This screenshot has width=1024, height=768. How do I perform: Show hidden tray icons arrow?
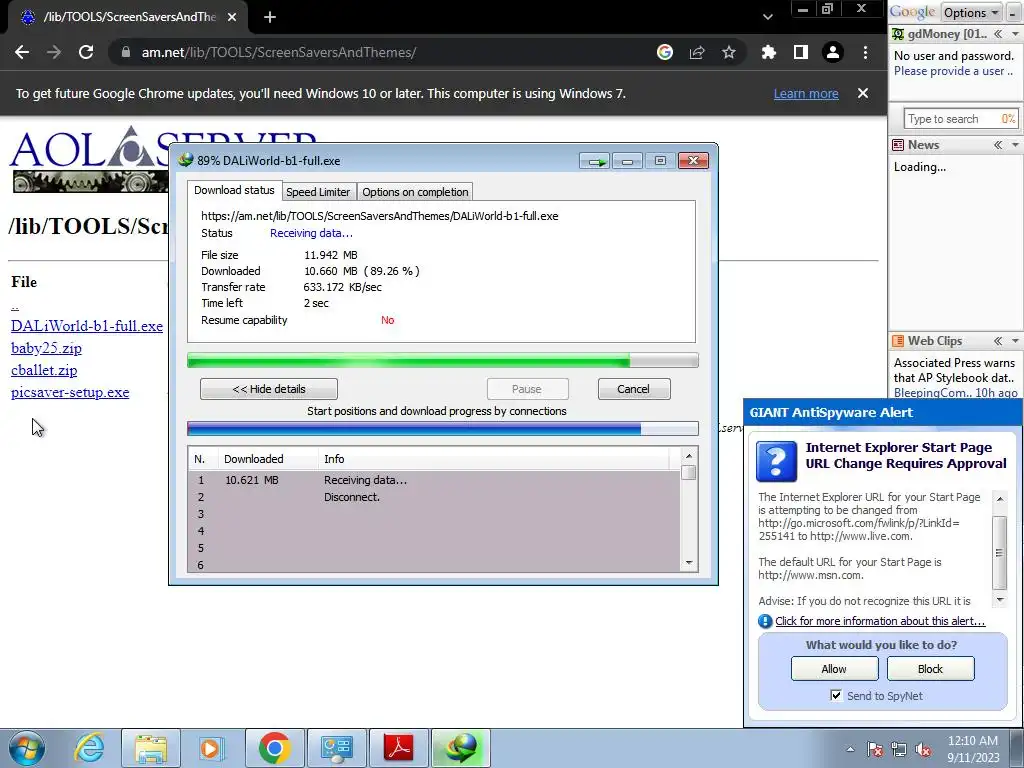click(850, 750)
